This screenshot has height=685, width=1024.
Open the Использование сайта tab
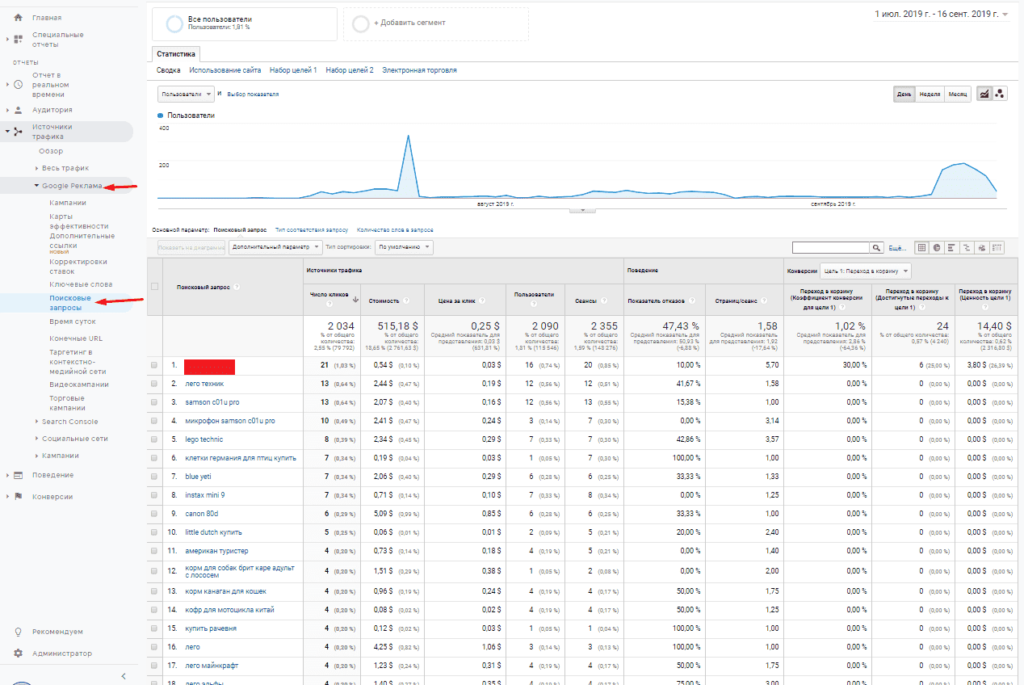tap(225, 70)
